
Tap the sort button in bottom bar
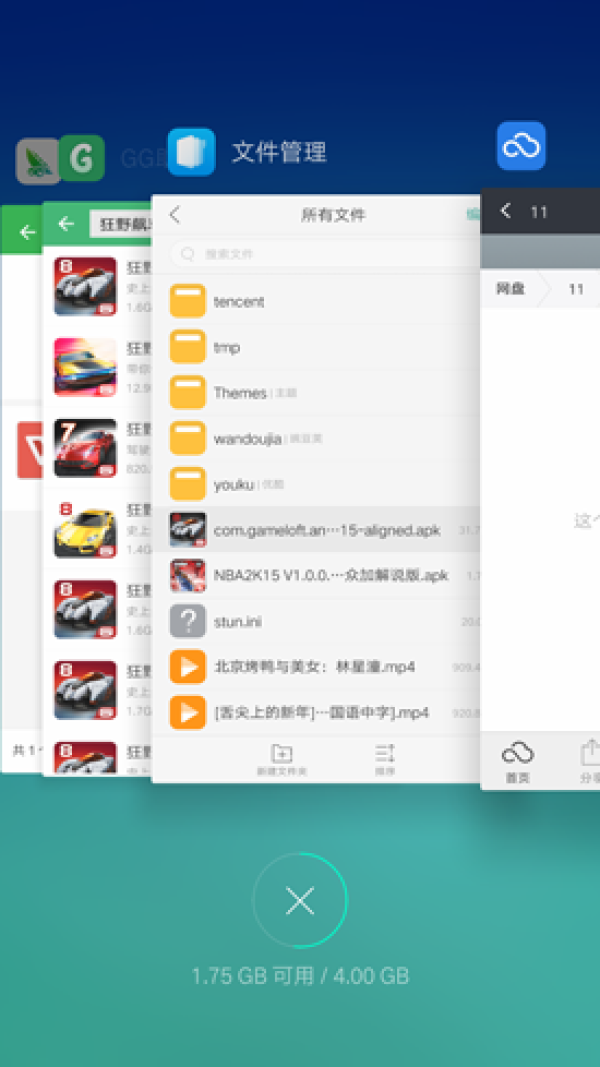[x=385, y=758]
